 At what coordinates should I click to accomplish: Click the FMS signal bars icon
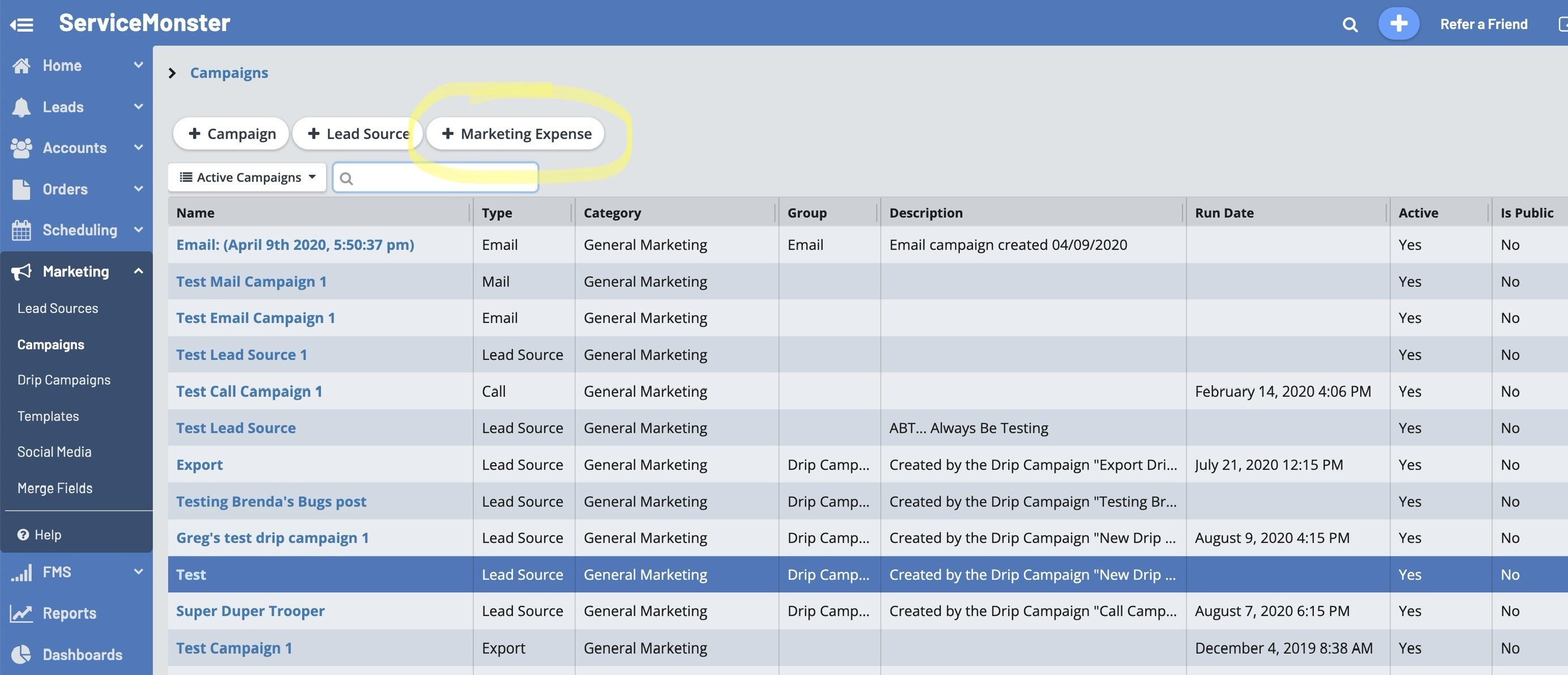(22, 572)
